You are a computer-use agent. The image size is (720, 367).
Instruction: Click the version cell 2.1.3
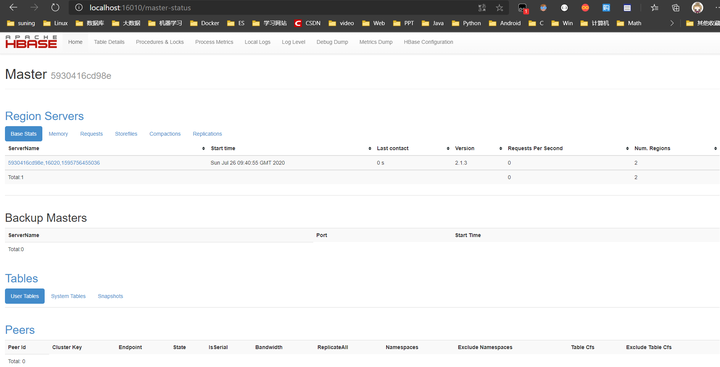click(x=461, y=163)
